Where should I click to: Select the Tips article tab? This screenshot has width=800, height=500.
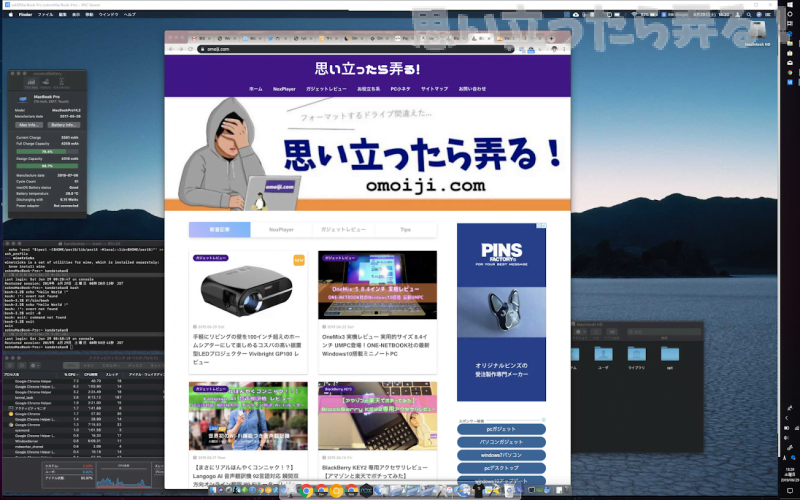(406, 230)
